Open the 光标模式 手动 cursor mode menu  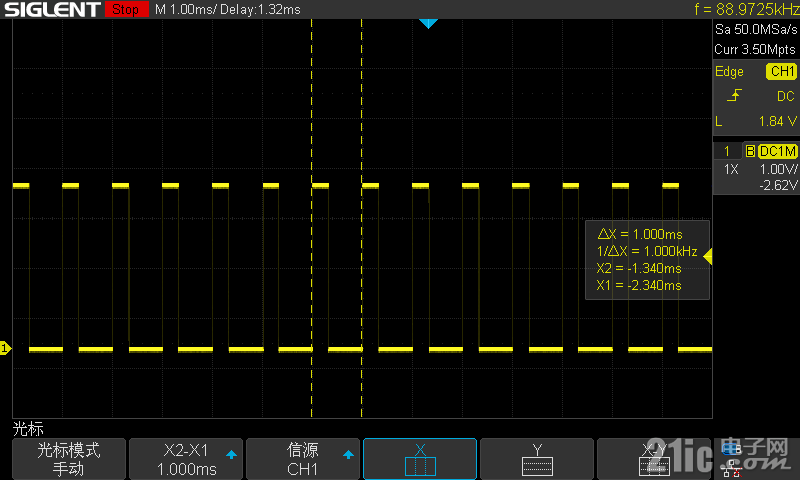pos(69,459)
